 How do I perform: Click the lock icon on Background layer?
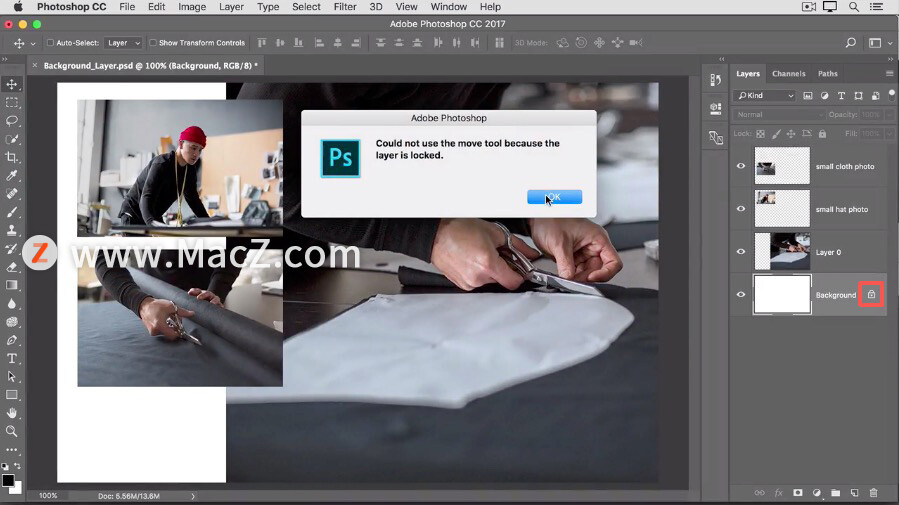click(871, 295)
